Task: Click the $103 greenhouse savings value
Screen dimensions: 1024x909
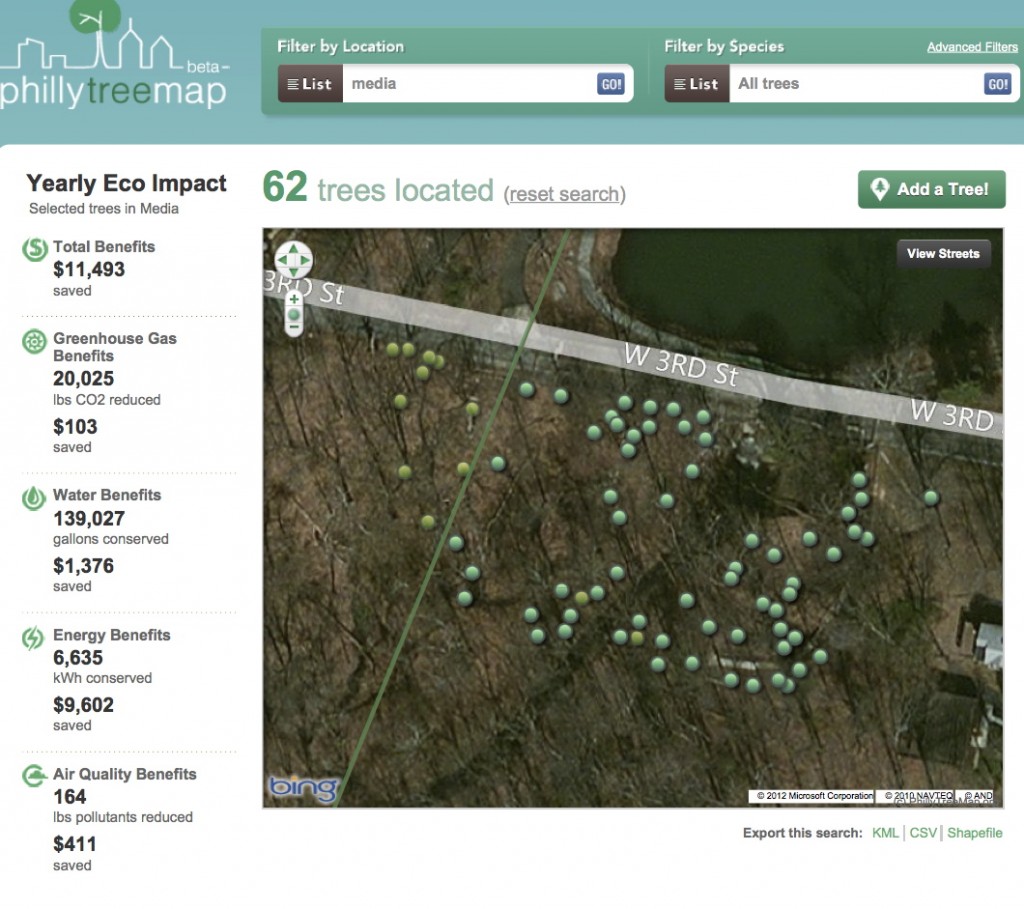Action: click(x=75, y=426)
